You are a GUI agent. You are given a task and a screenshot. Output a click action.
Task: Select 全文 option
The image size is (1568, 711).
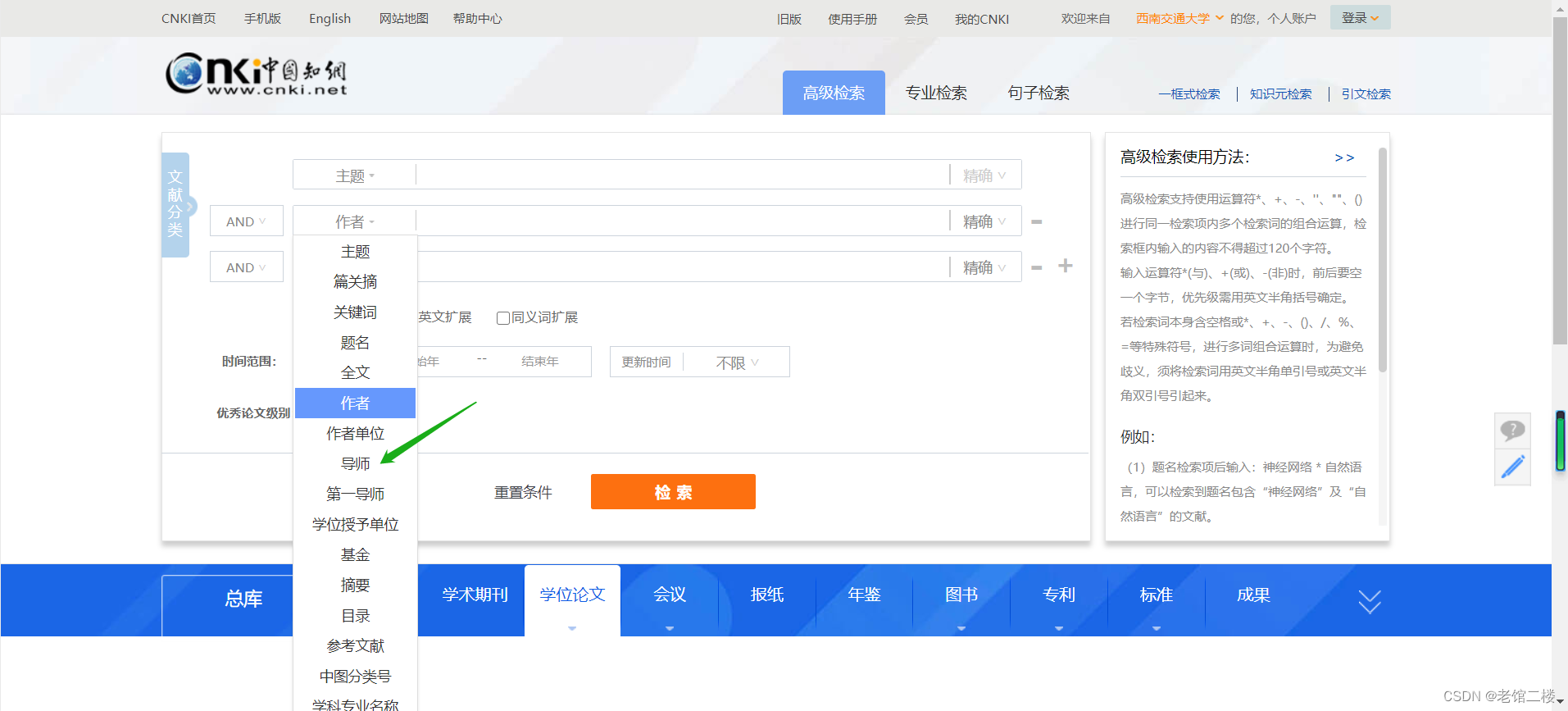(355, 372)
